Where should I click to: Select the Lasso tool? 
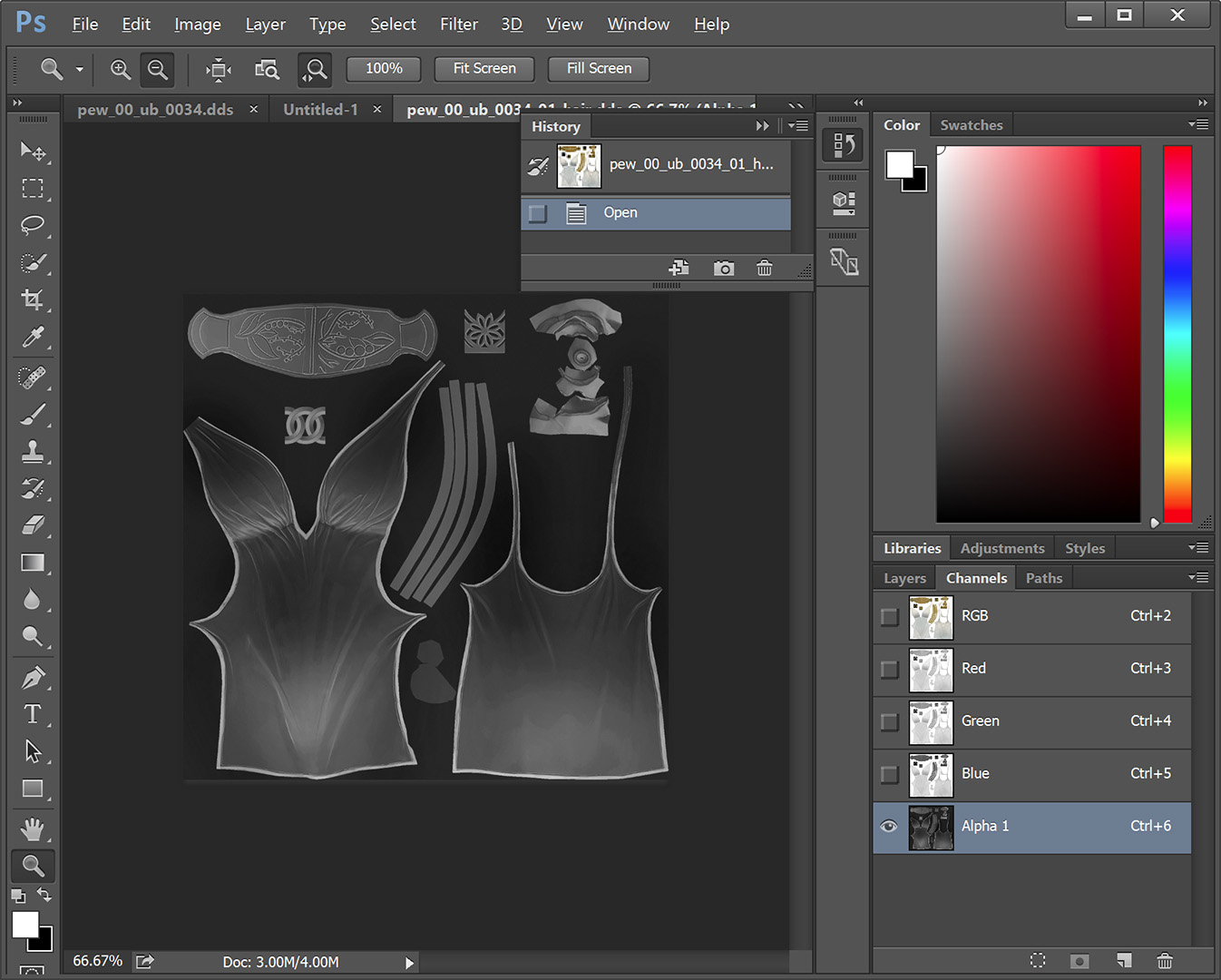click(x=33, y=225)
